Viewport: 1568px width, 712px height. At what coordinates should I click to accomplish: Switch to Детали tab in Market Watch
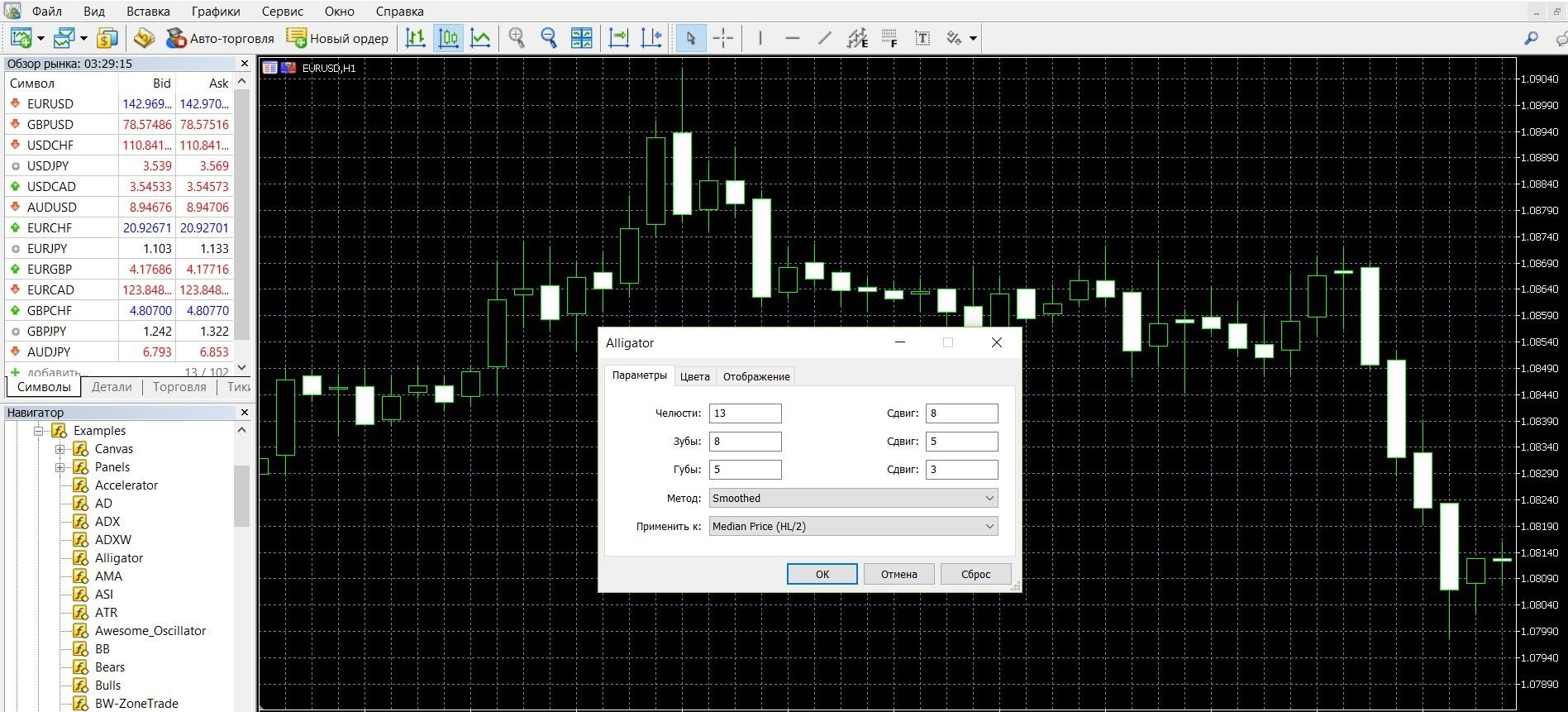point(112,387)
